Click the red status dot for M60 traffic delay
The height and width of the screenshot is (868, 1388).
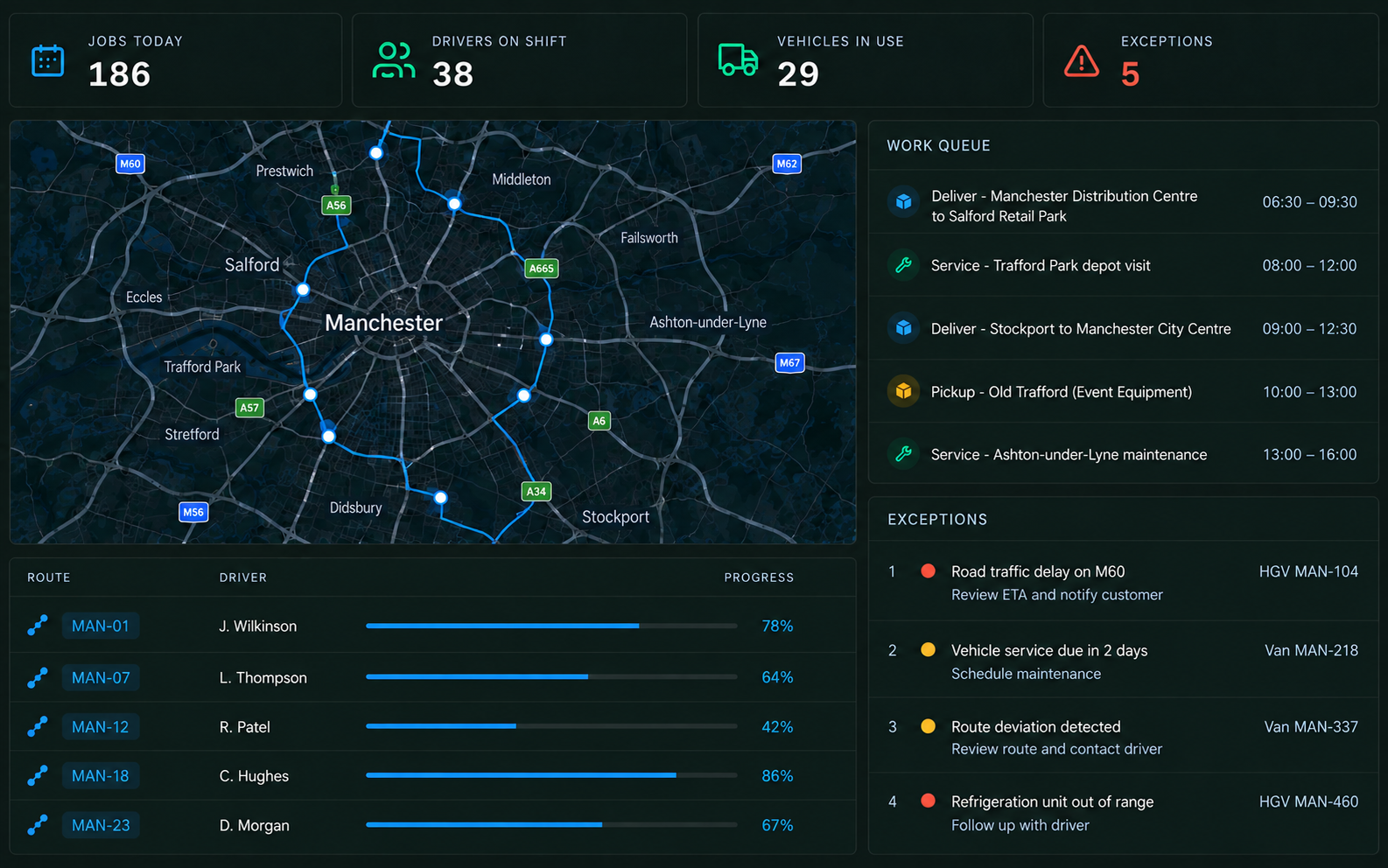tap(929, 571)
